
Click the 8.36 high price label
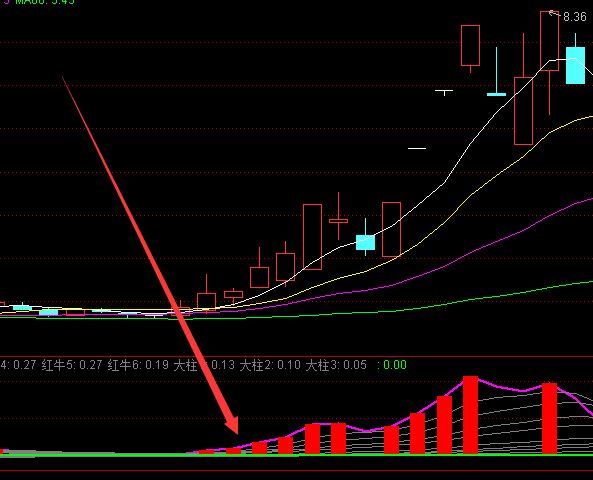(x=574, y=17)
